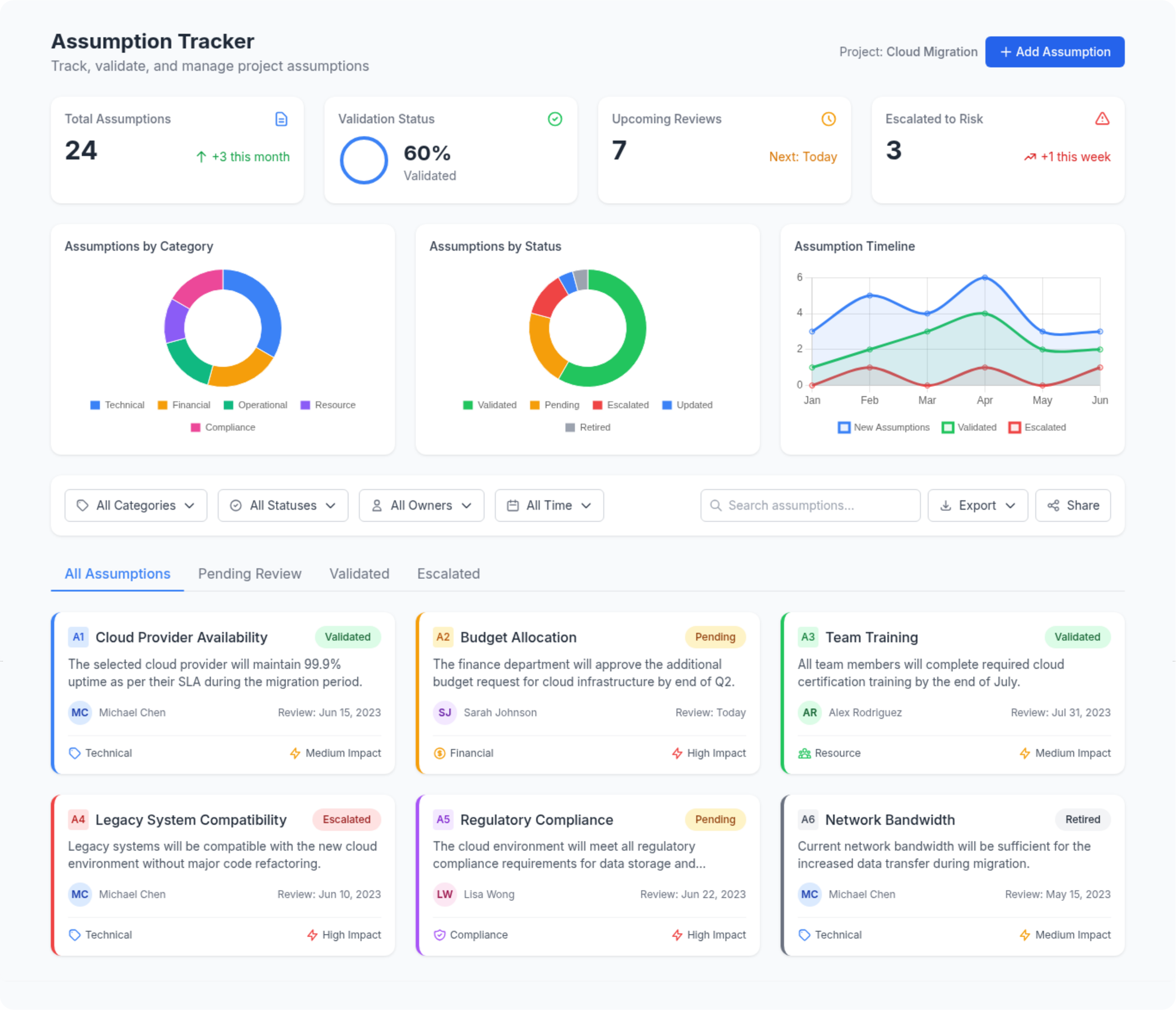Open the All Categories dropdown
The image size is (1176, 1010).
pos(136,505)
